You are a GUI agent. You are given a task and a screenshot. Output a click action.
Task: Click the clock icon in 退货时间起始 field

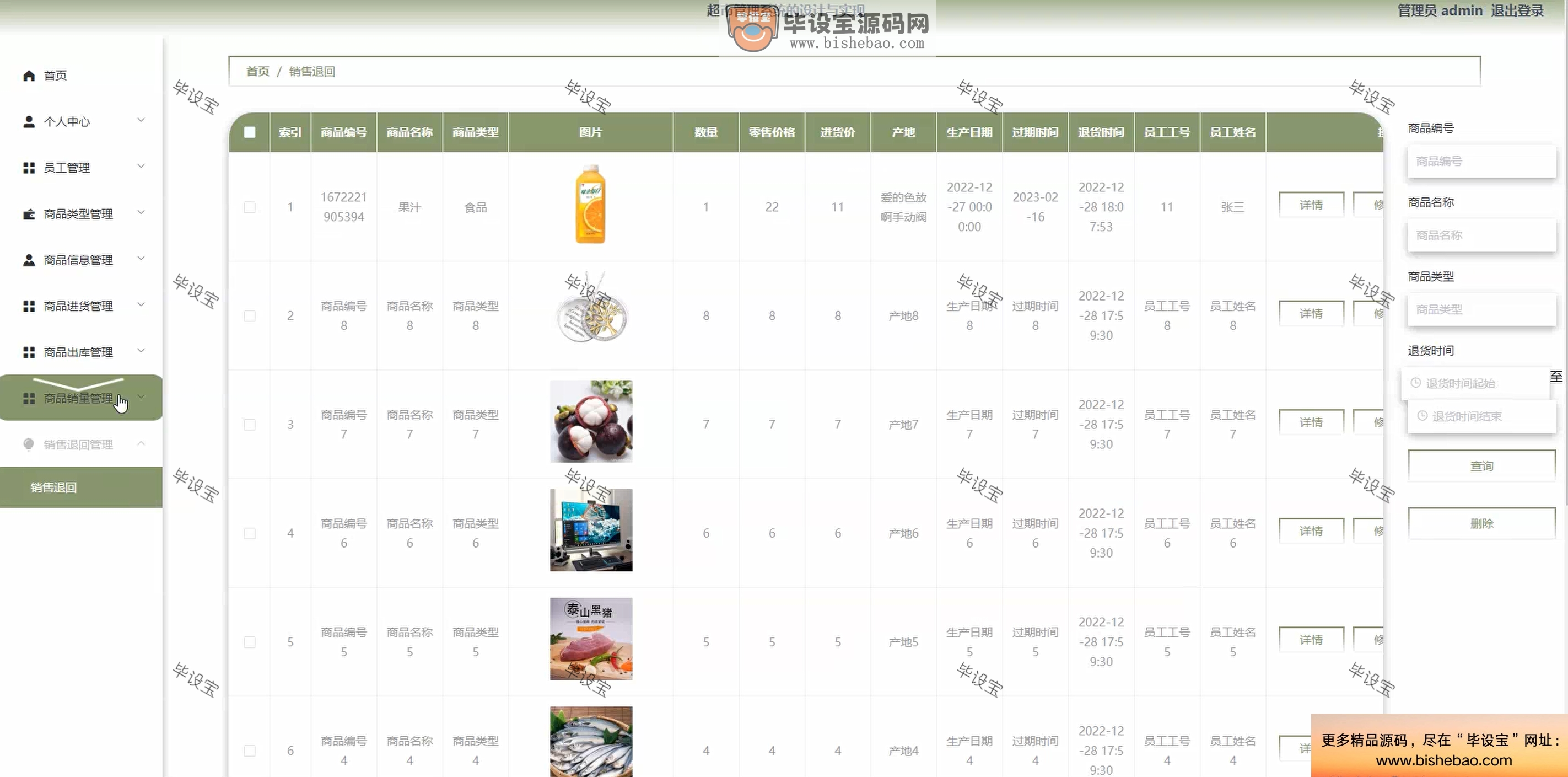1416,383
